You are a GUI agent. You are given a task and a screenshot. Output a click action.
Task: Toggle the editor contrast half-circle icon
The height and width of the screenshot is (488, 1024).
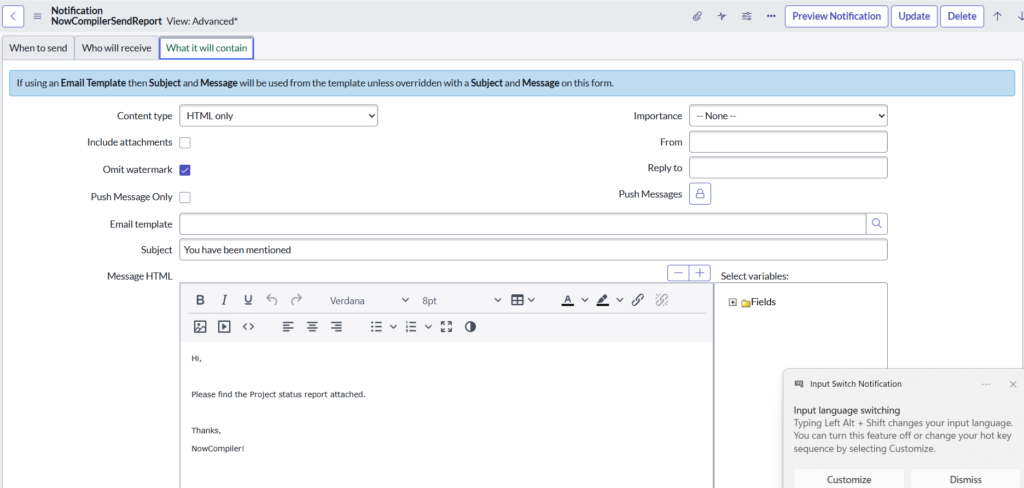click(x=470, y=327)
